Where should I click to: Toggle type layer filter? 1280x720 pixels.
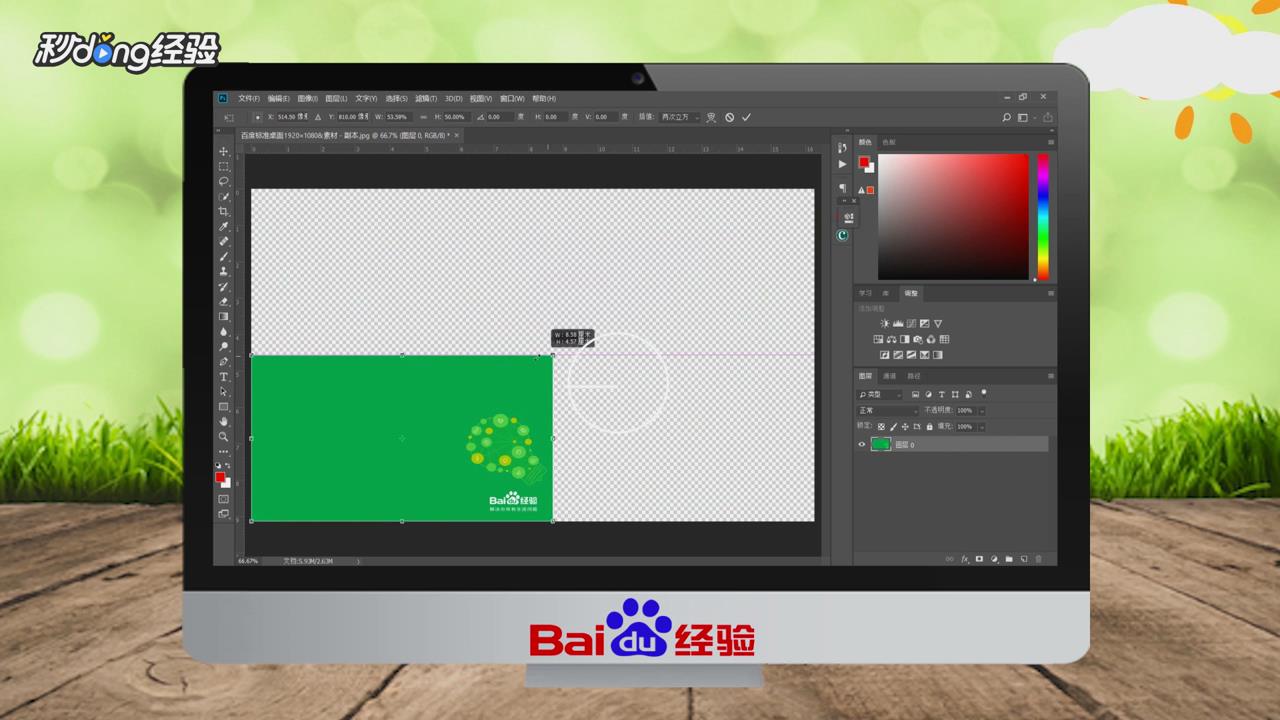click(941, 395)
